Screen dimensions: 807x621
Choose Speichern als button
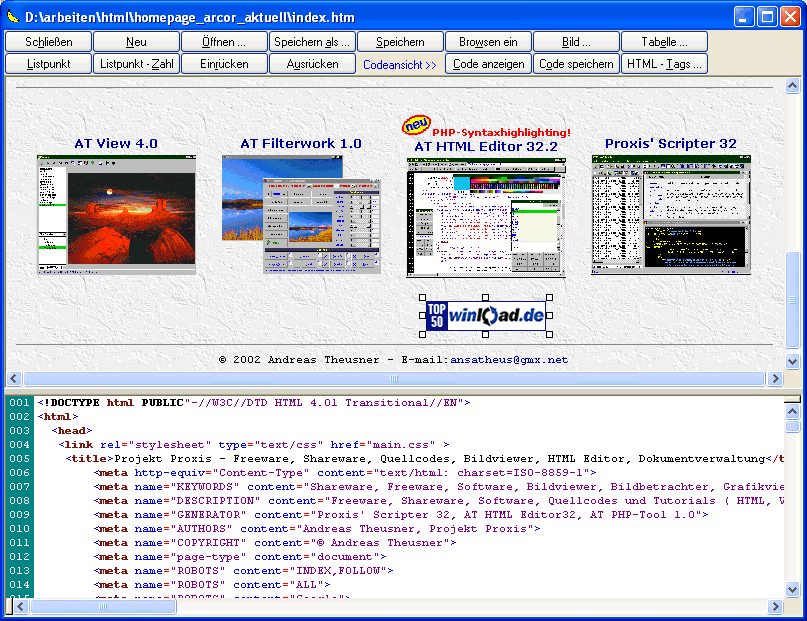(312, 42)
